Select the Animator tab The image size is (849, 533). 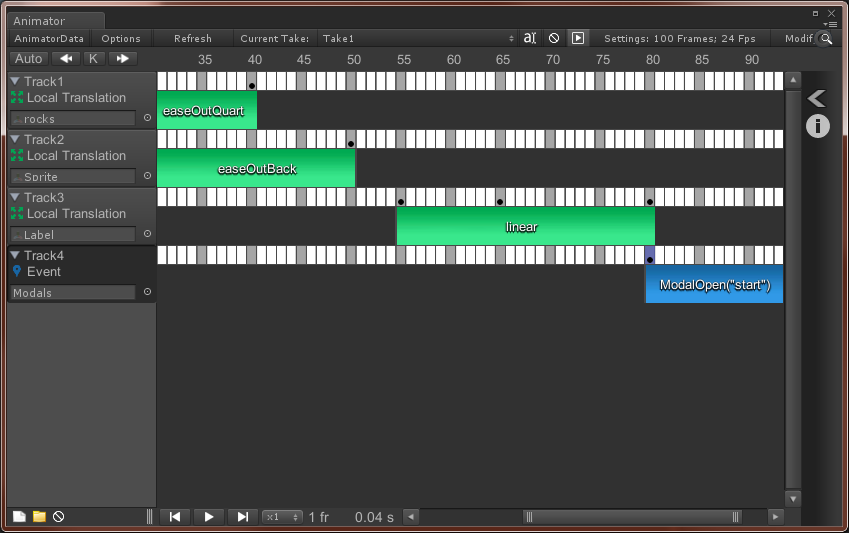54,21
